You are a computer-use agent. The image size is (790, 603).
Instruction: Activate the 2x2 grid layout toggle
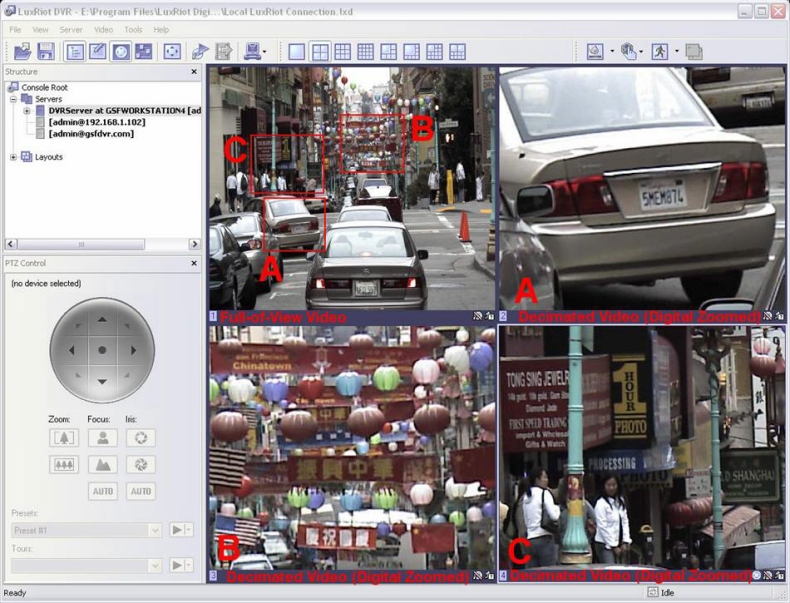click(x=320, y=51)
